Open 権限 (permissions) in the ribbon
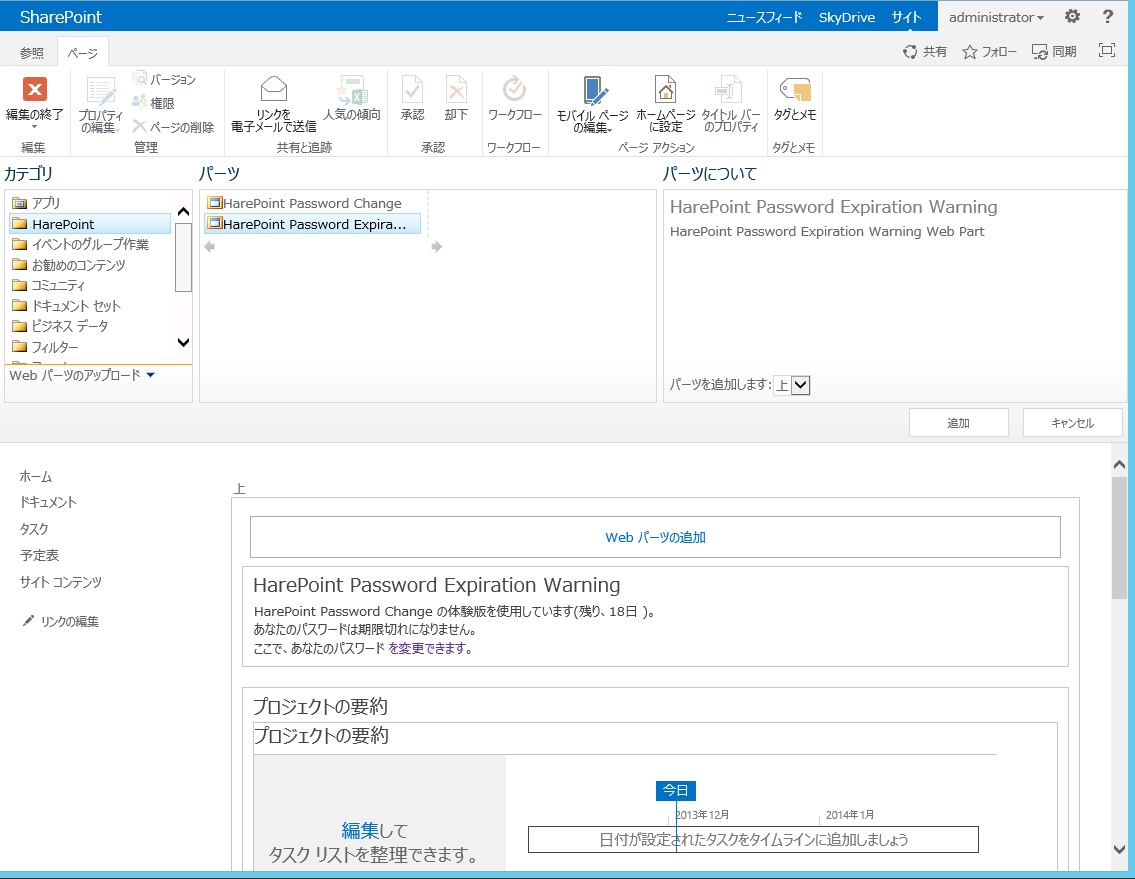This screenshot has width=1135, height=879. pos(153,103)
